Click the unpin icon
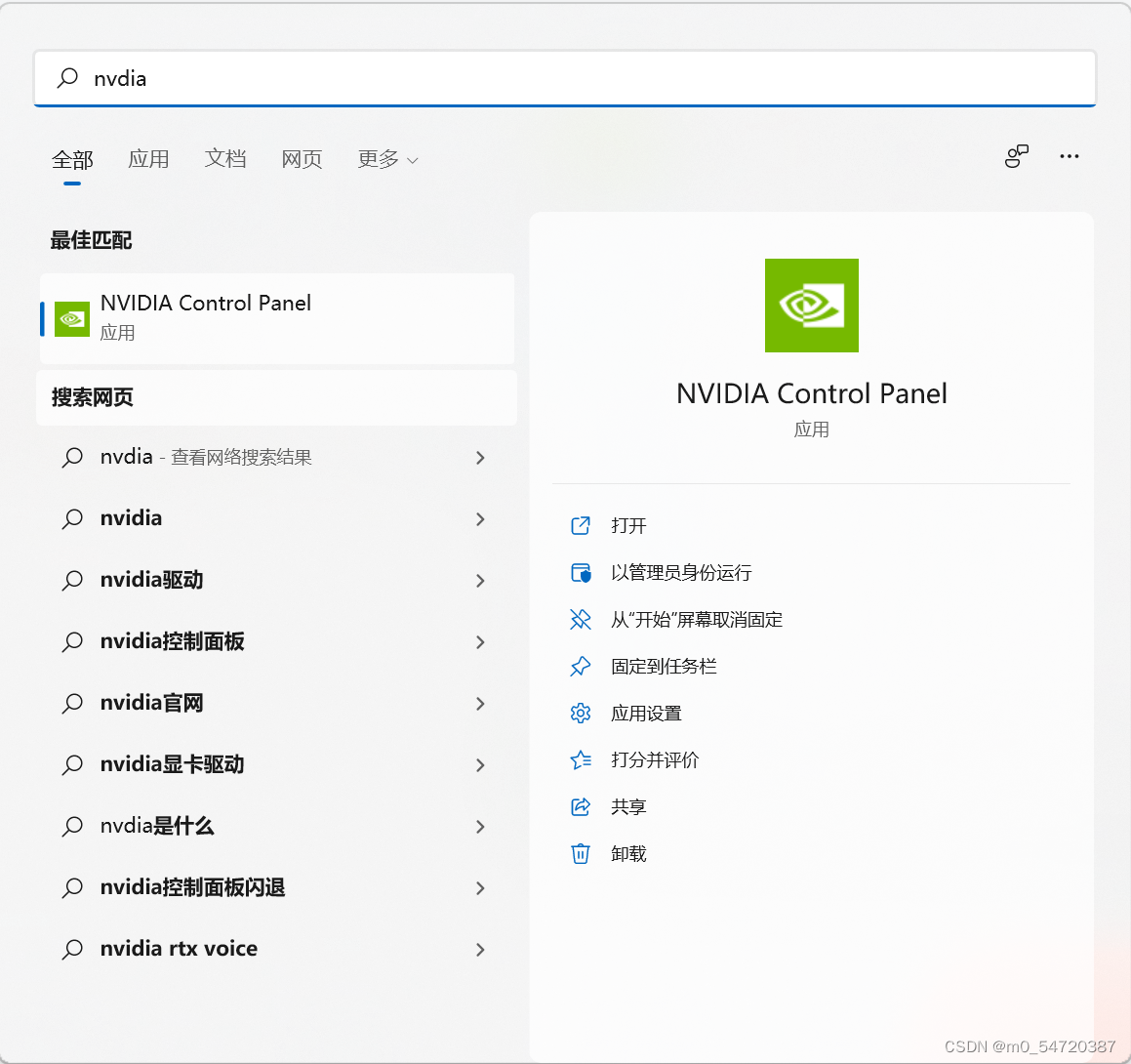The height and width of the screenshot is (1064, 1131). click(581, 620)
